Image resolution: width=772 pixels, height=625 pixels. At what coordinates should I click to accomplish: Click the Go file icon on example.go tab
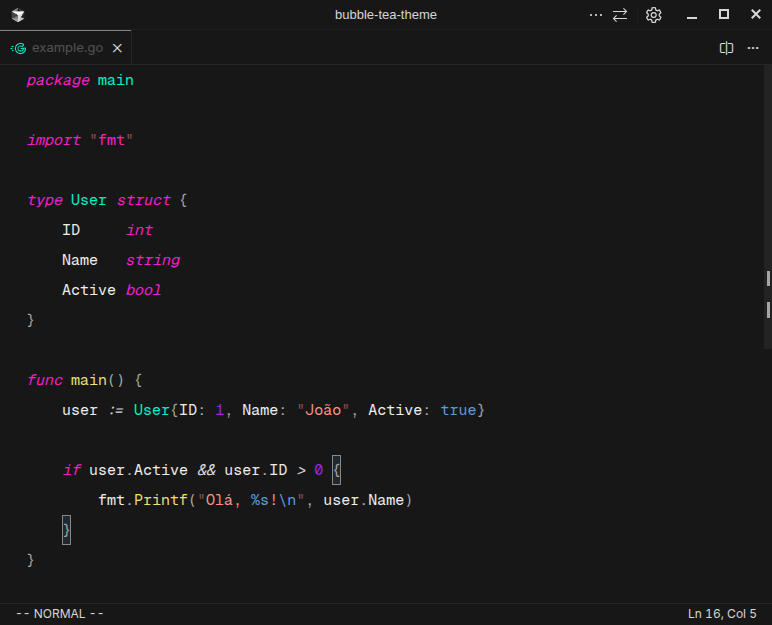point(19,48)
